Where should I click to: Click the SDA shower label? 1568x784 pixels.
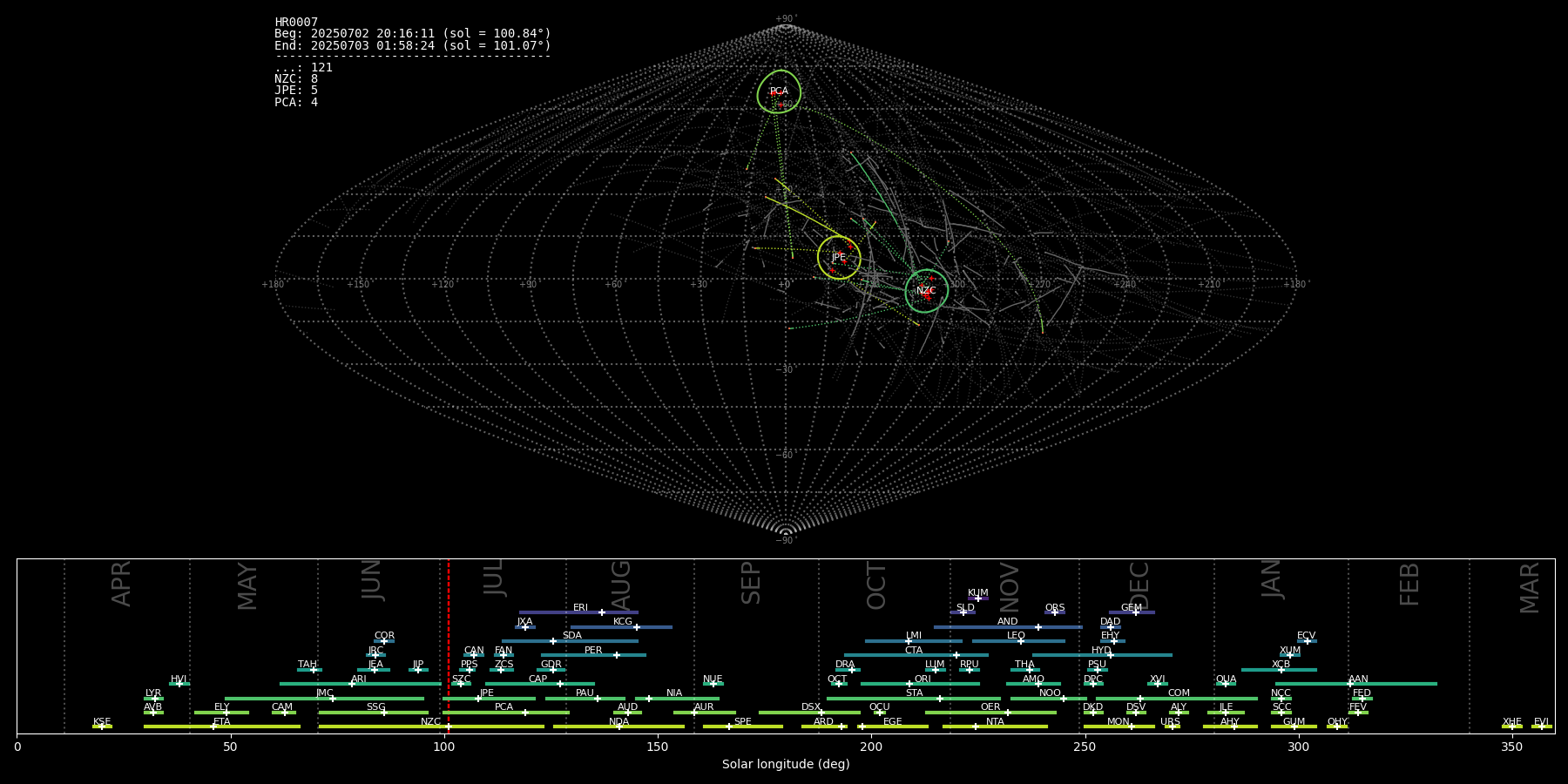pos(571,636)
